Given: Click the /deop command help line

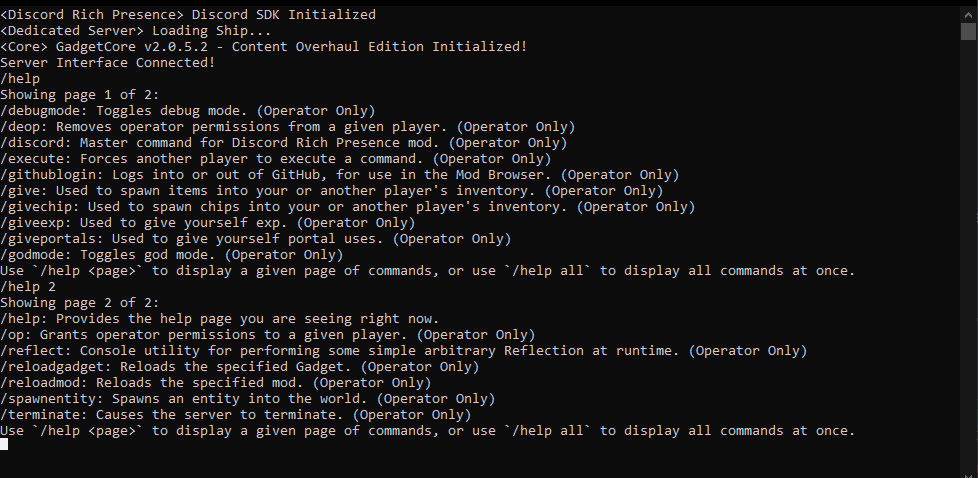Looking at the screenshot, I should (x=288, y=127).
